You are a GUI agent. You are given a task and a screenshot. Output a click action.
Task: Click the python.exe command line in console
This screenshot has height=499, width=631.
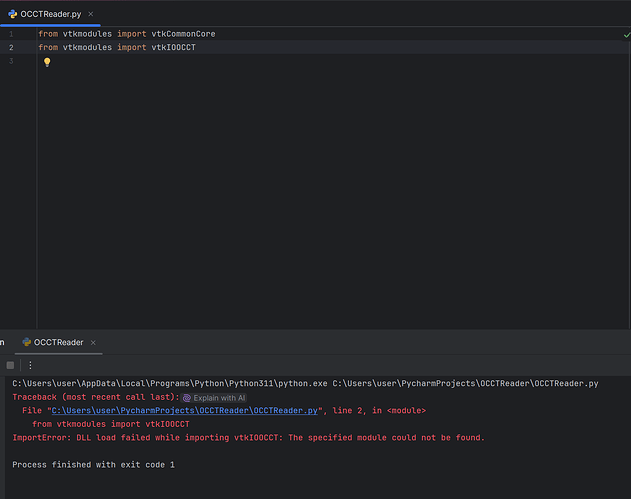(x=305, y=384)
